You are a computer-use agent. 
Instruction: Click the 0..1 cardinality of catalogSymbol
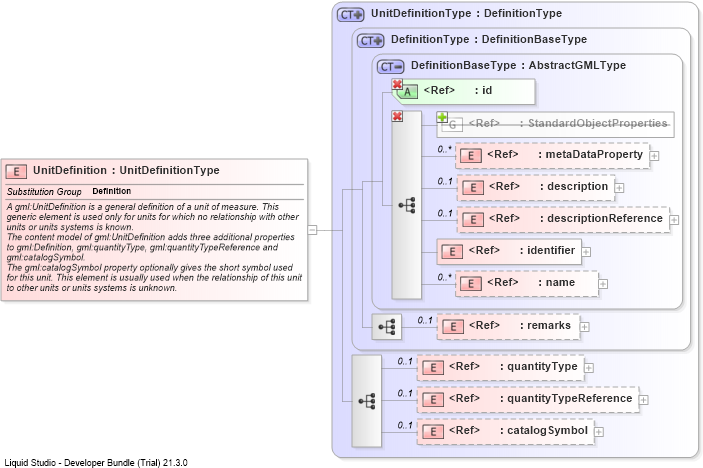tap(405, 425)
